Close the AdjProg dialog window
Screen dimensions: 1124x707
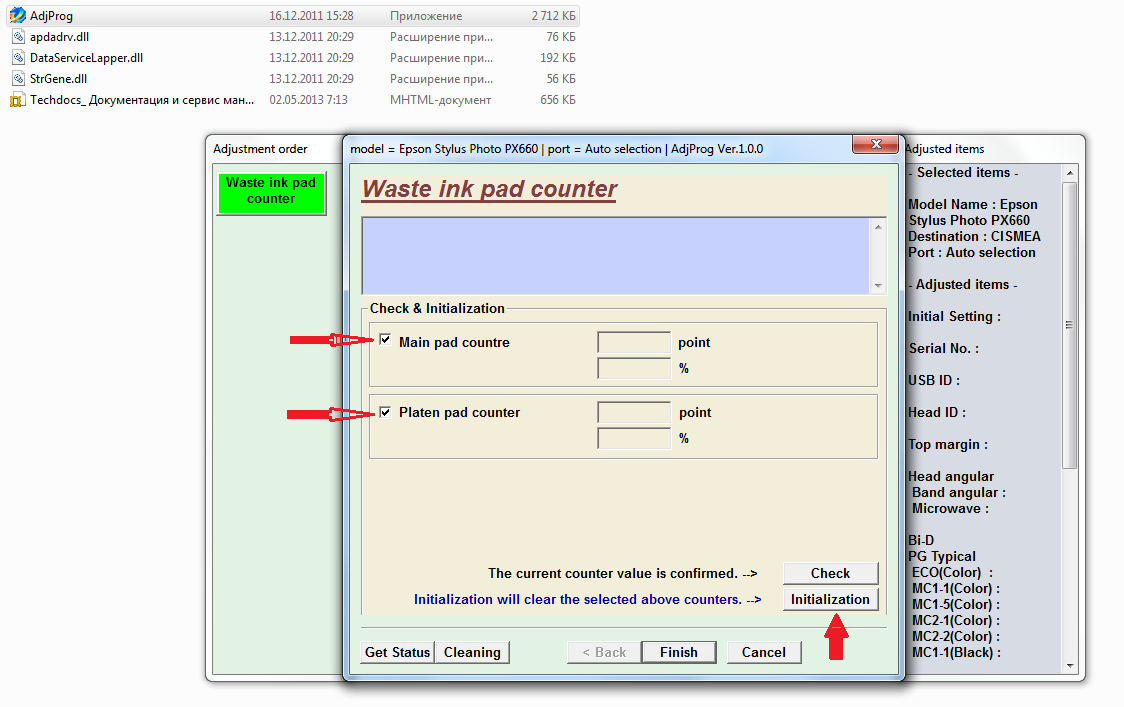point(875,144)
